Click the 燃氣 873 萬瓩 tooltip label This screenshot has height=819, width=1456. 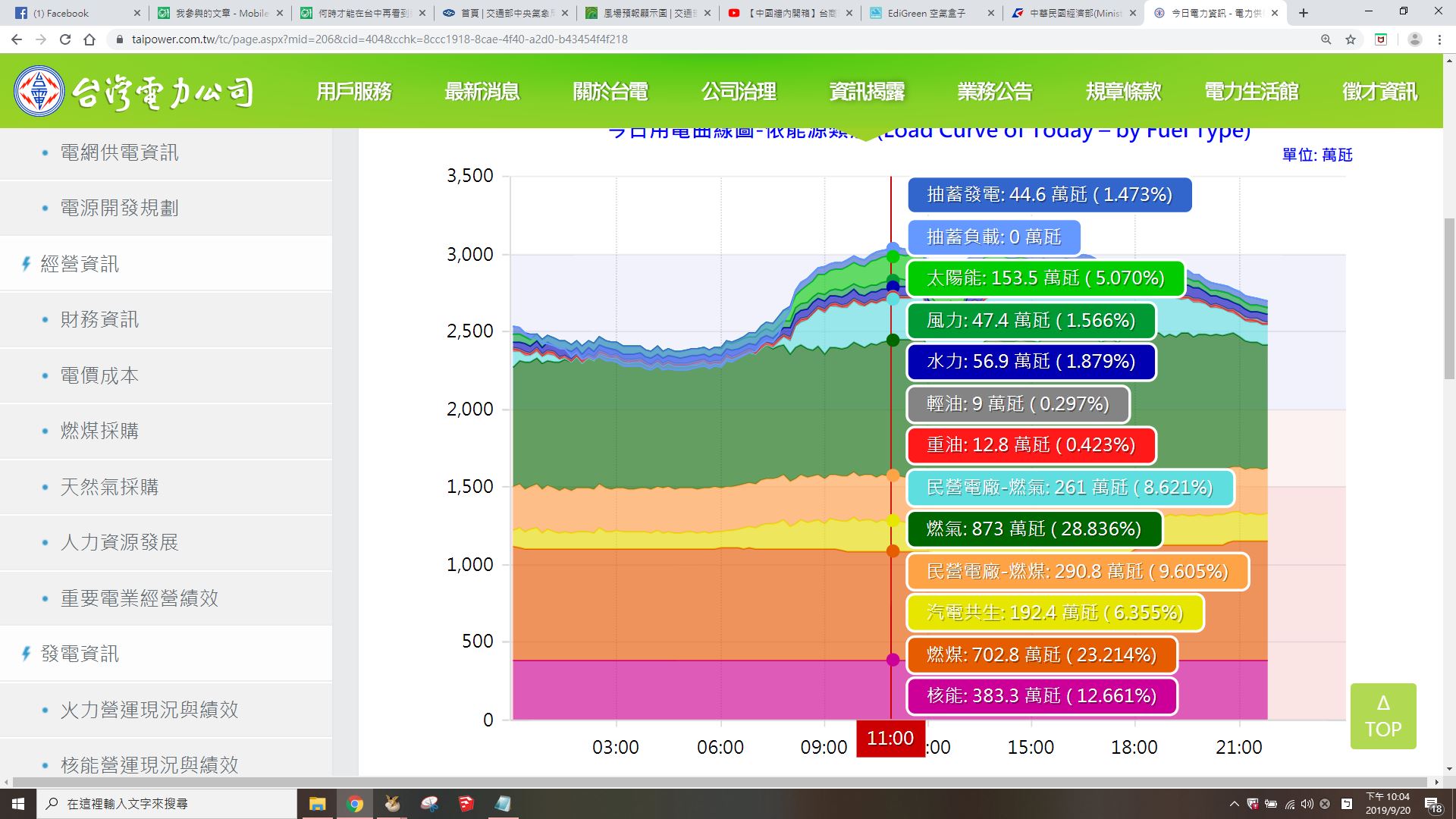[1034, 529]
